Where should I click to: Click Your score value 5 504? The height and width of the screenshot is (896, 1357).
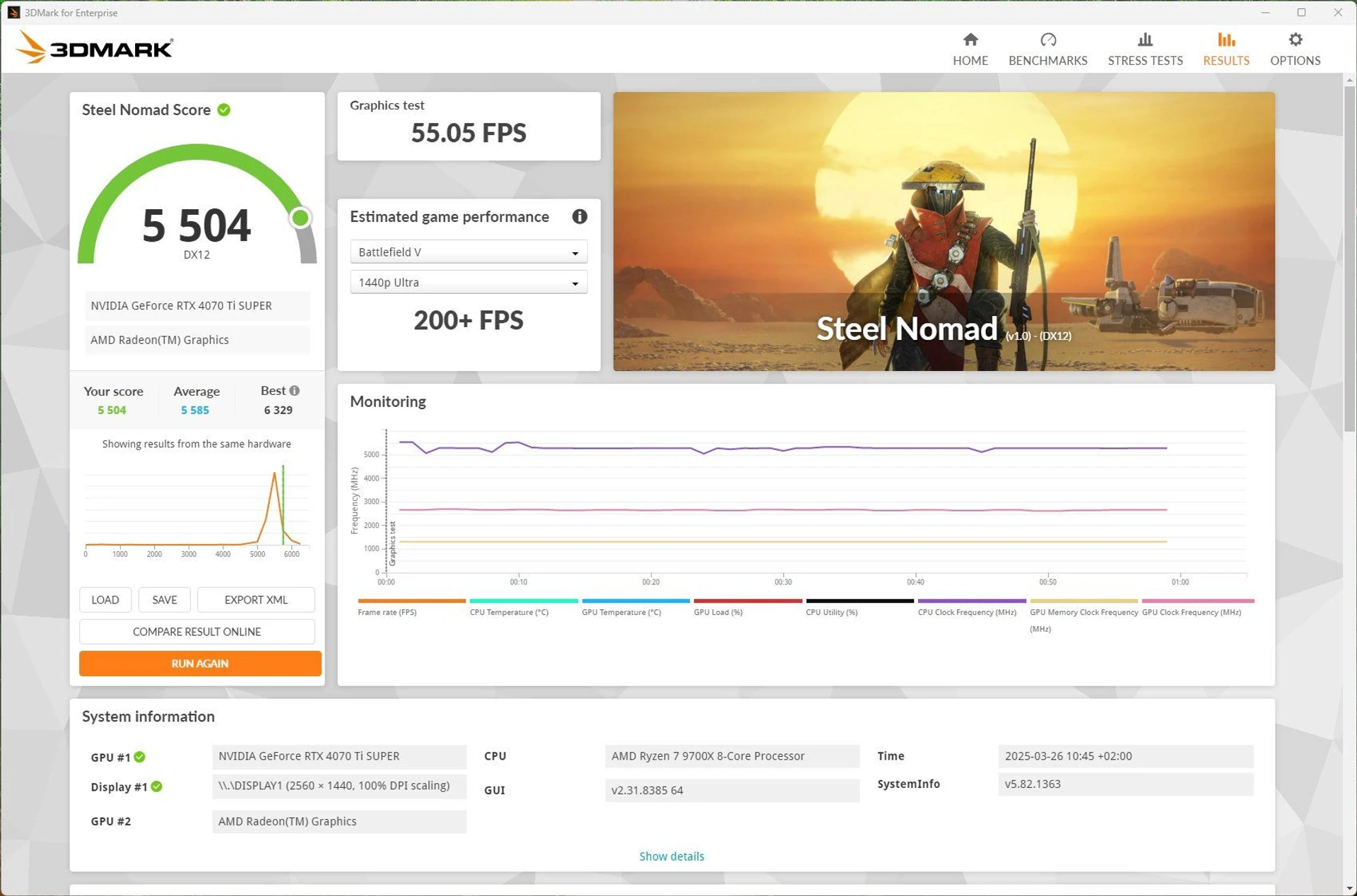coord(112,410)
